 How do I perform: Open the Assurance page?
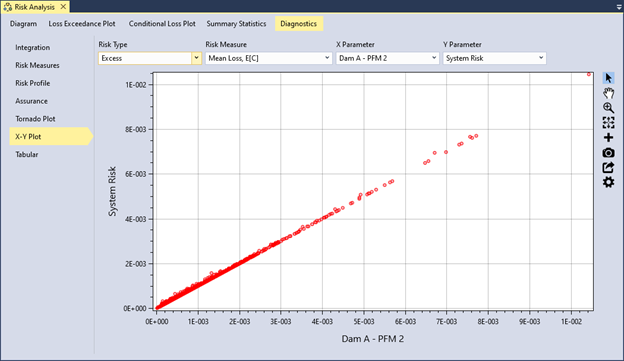tap(31, 101)
